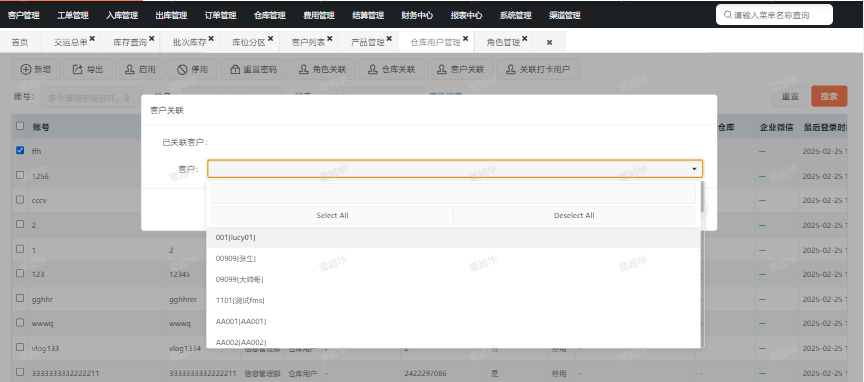Viewport: 864px width, 382px height.
Task: Open the 渠道管理 menu
Action: pyautogui.click(x=565, y=15)
